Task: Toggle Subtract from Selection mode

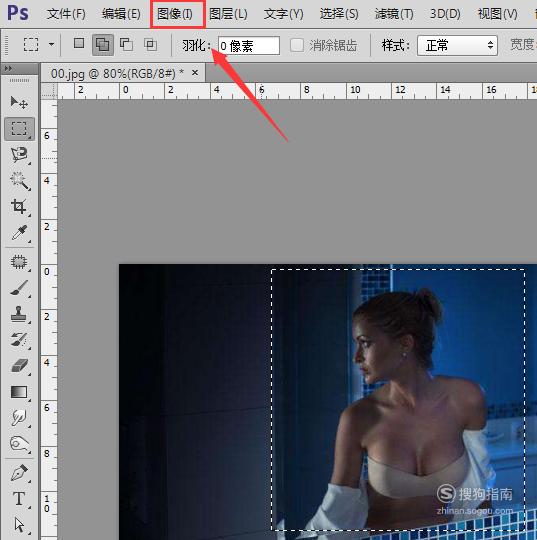Action: (x=126, y=45)
